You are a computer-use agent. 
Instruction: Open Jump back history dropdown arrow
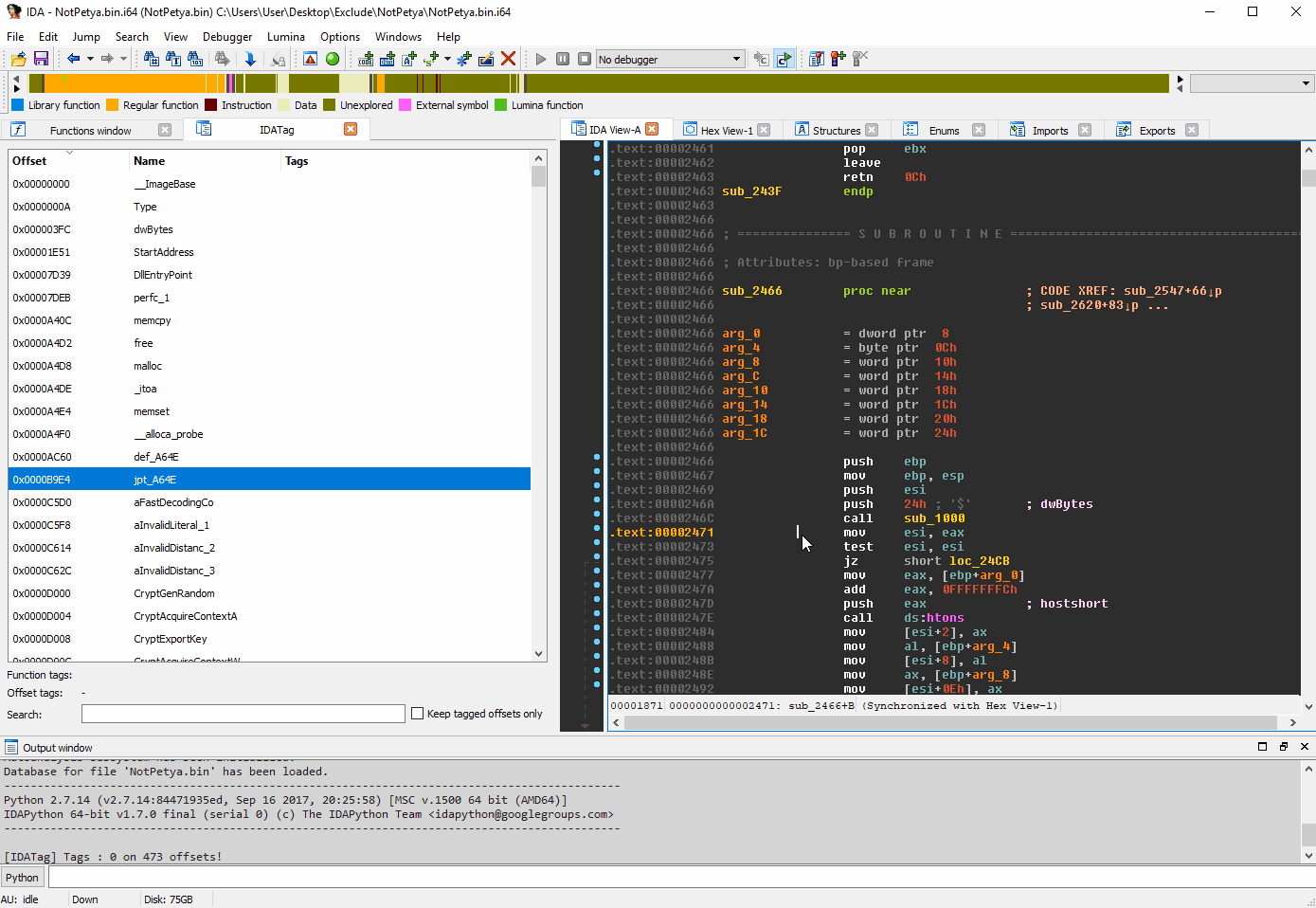90,59
